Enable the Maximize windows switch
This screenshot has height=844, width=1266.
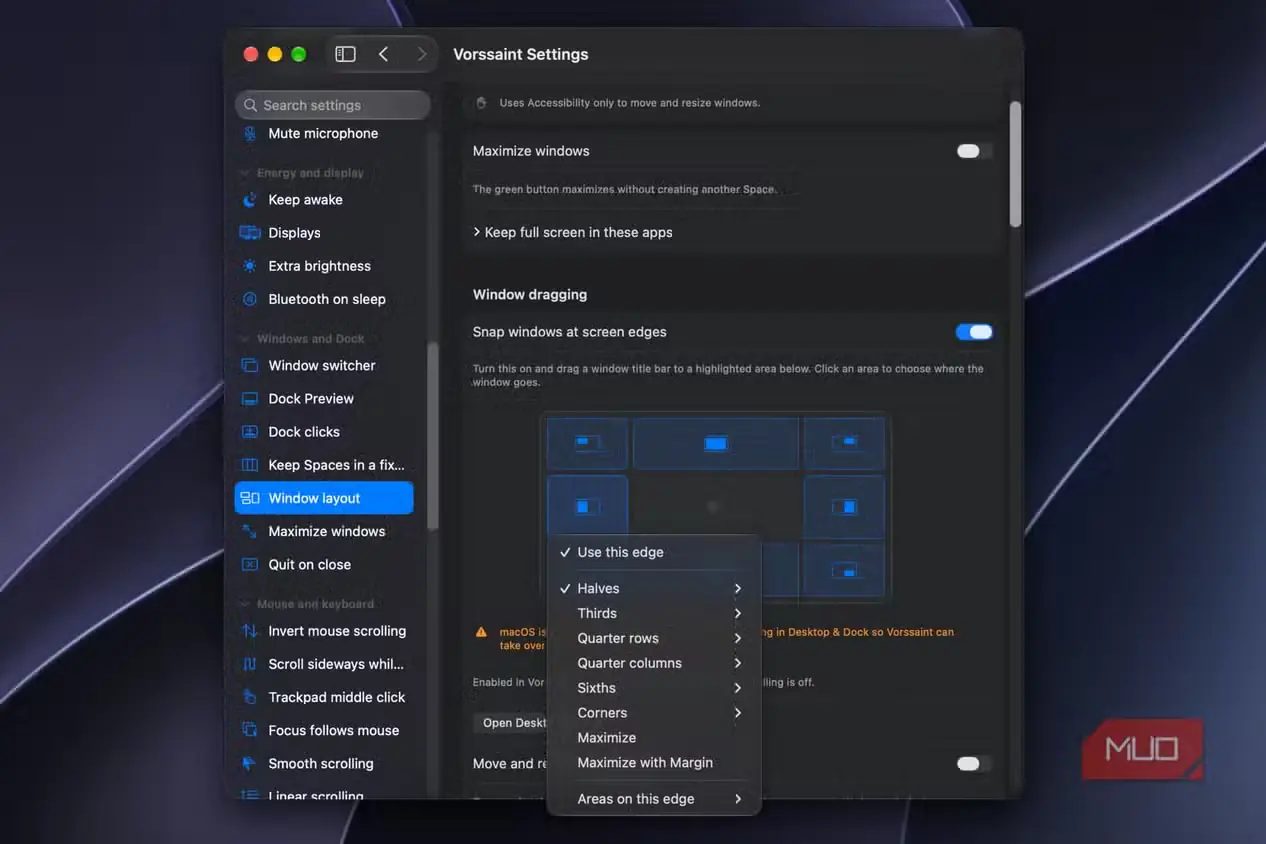tap(974, 151)
